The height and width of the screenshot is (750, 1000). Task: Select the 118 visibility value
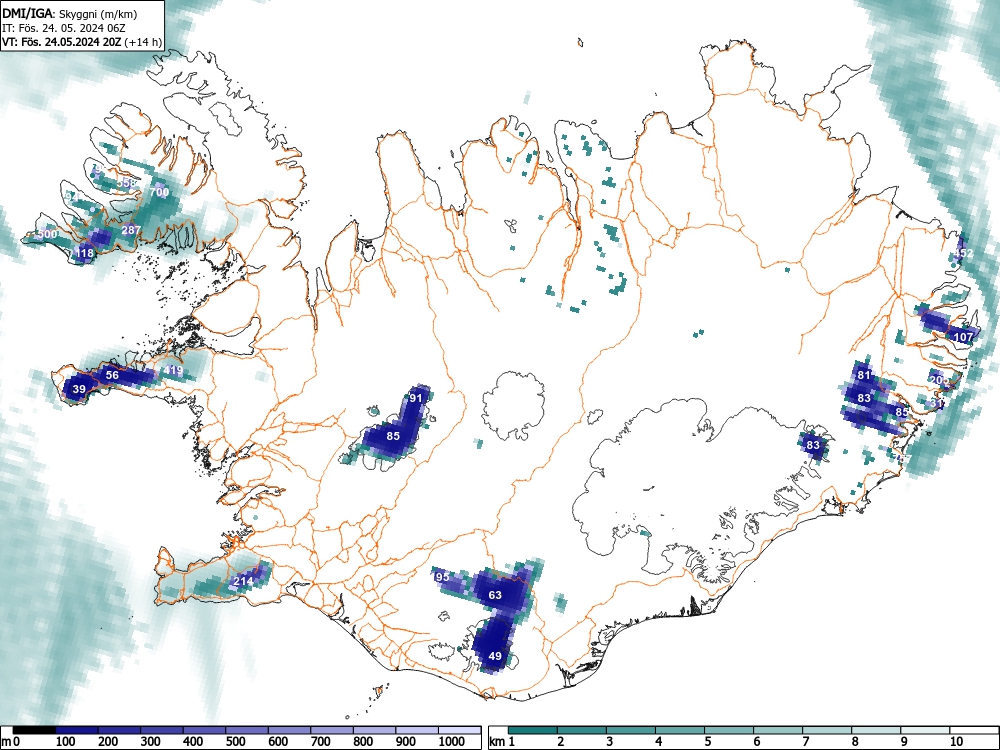click(x=84, y=253)
